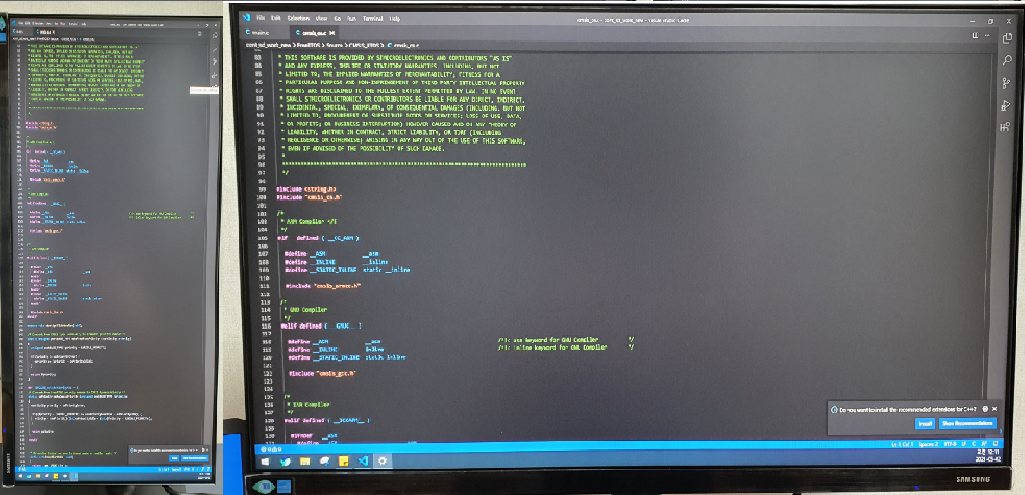Open the View menu on the right monitor
This screenshot has width=1025, height=495.
coord(321,18)
